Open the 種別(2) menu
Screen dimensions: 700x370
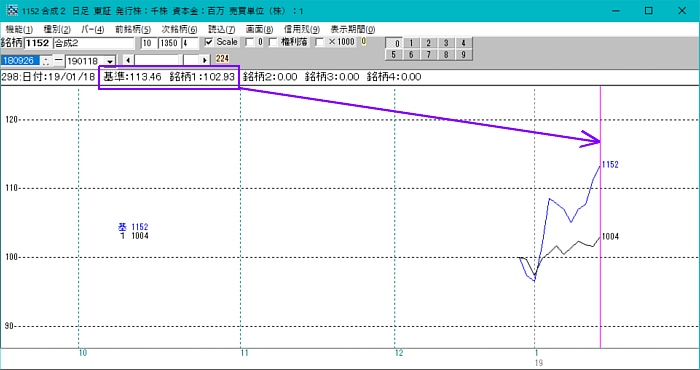point(57,29)
